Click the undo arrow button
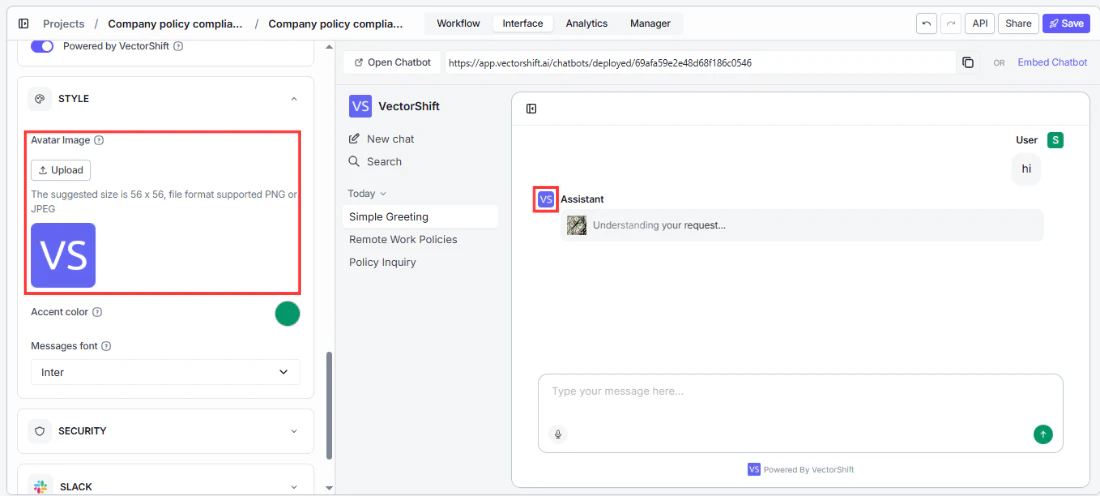The width and height of the screenshot is (1100, 500). [x=927, y=24]
